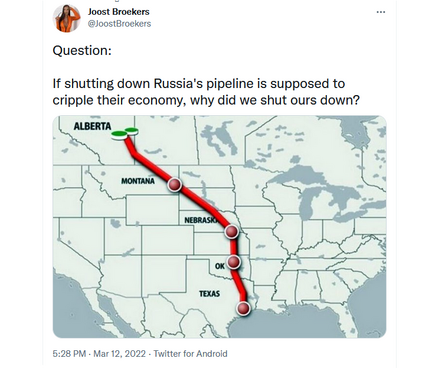Click the TEXAS label on the map
Screen dimensions: 435x368
(209, 294)
